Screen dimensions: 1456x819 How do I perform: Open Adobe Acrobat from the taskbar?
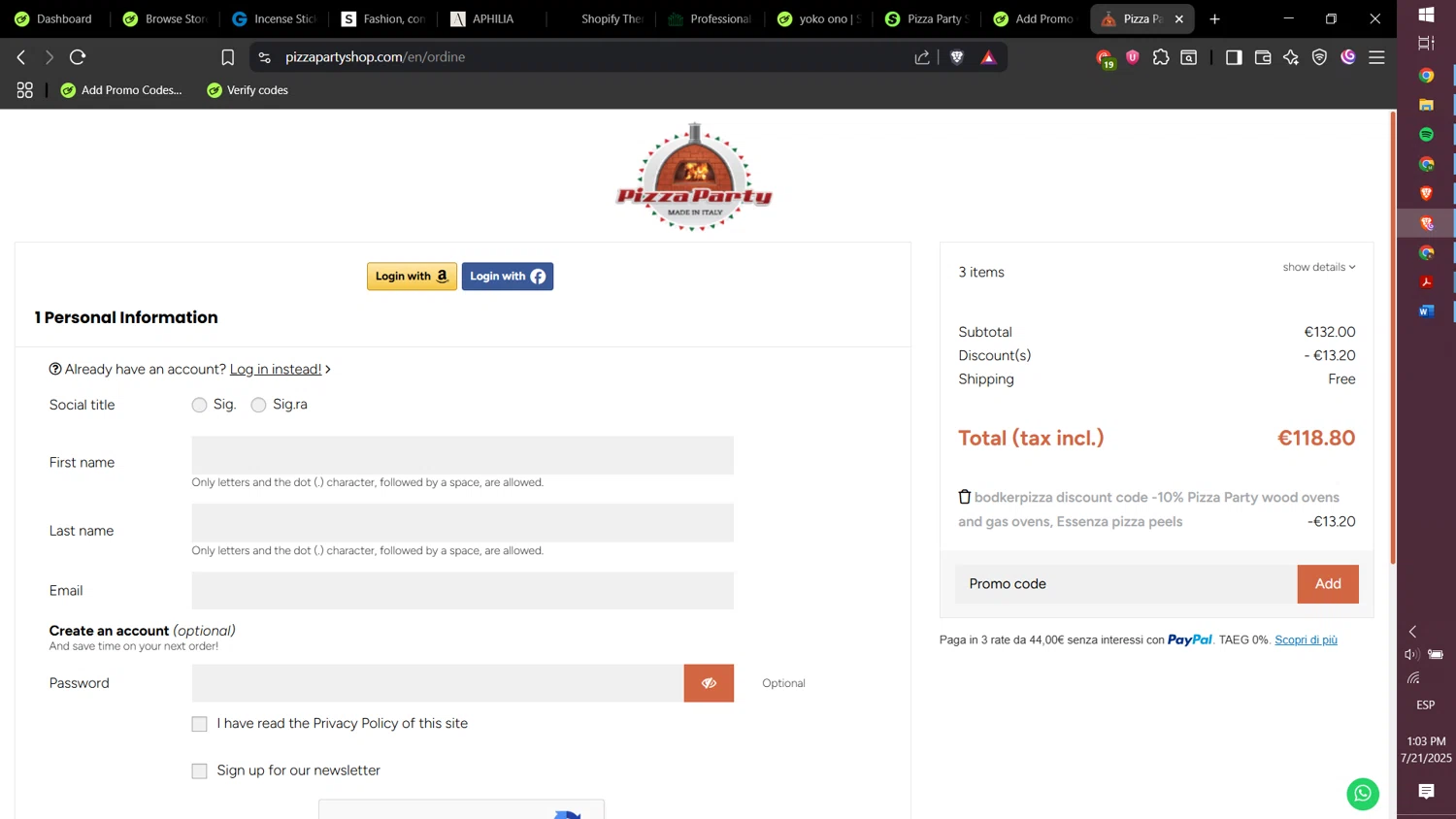[x=1426, y=282]
